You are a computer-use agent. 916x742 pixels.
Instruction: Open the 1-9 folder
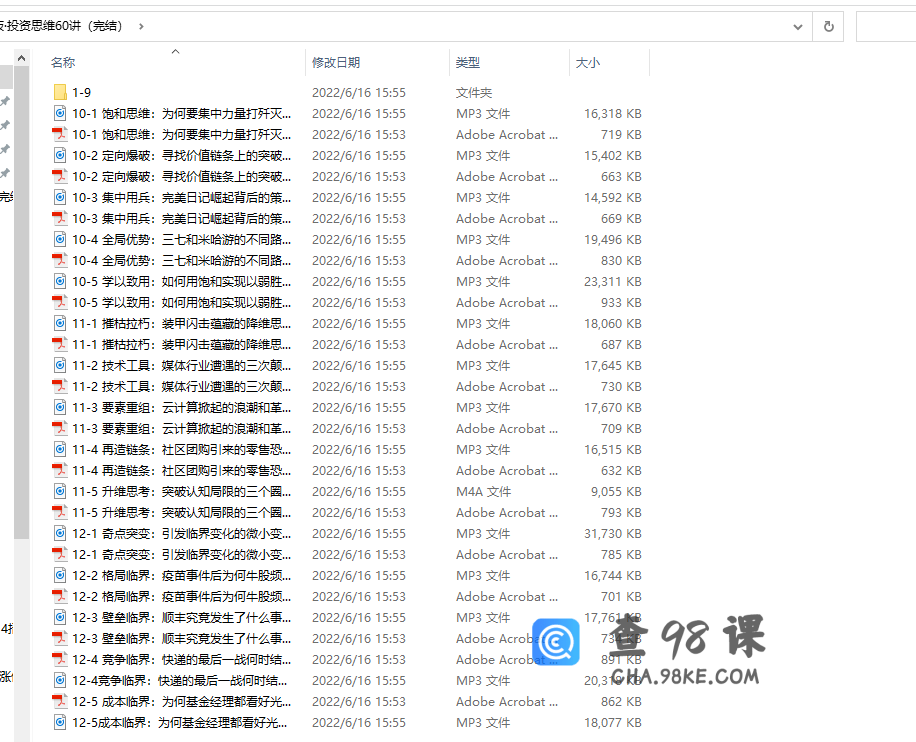[80, 92]
